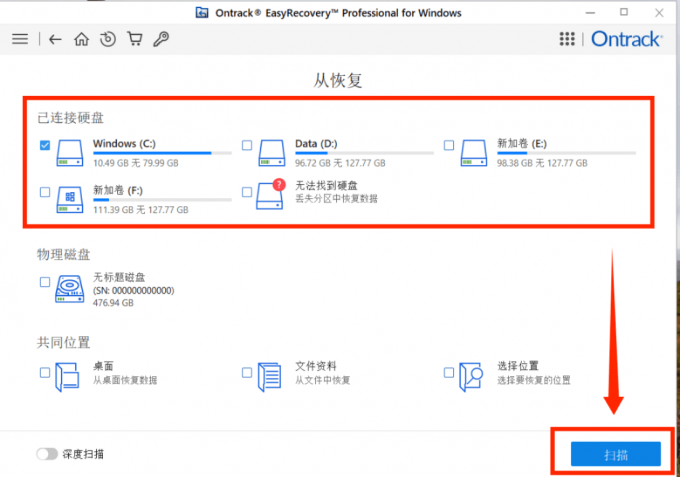Check the 无法找到硬盘 checkbox
The height and width of the screenshot is (477, 680).
click(247, 192)
